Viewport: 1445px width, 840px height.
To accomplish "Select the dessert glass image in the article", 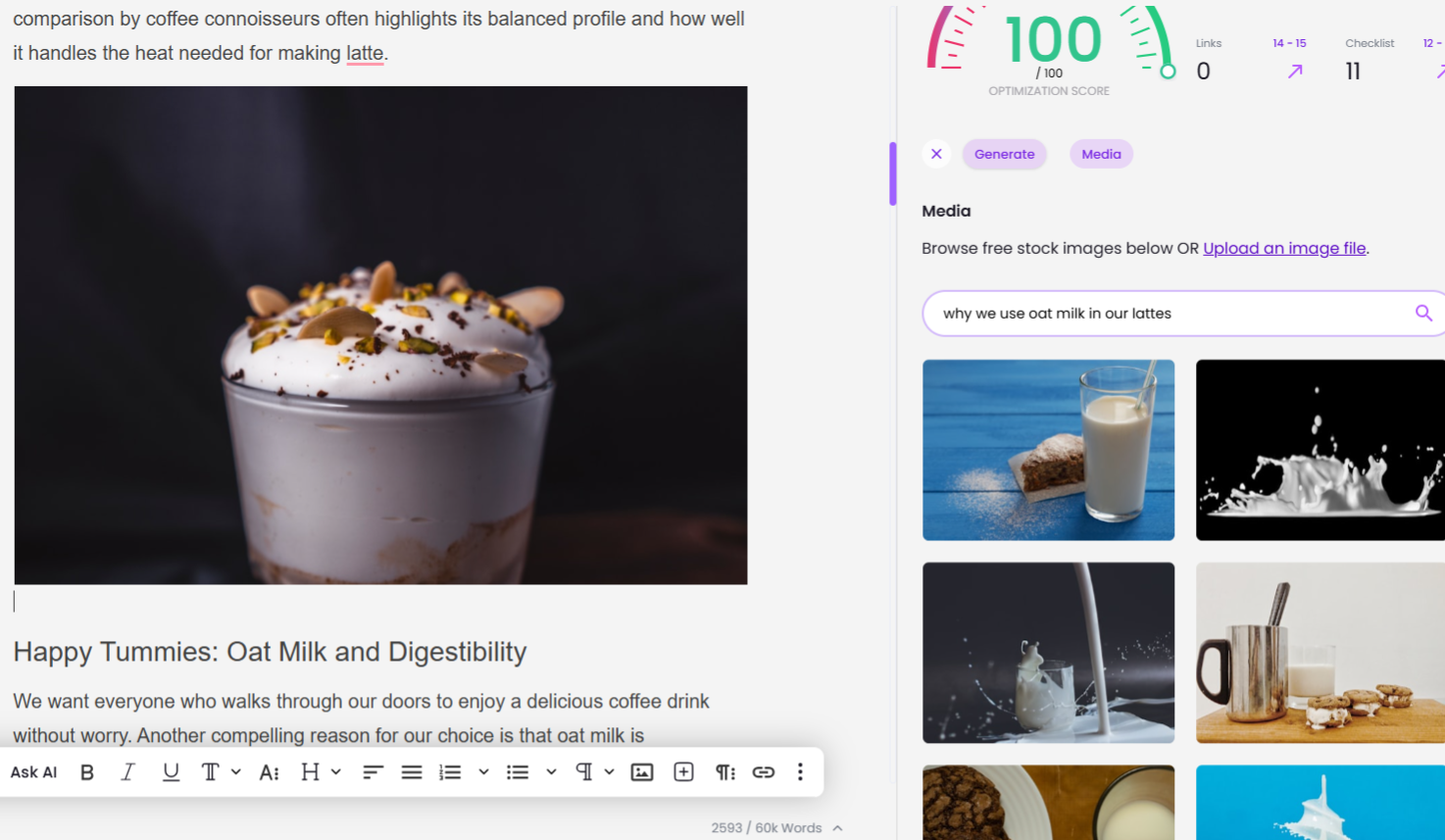I will point(380,335).
